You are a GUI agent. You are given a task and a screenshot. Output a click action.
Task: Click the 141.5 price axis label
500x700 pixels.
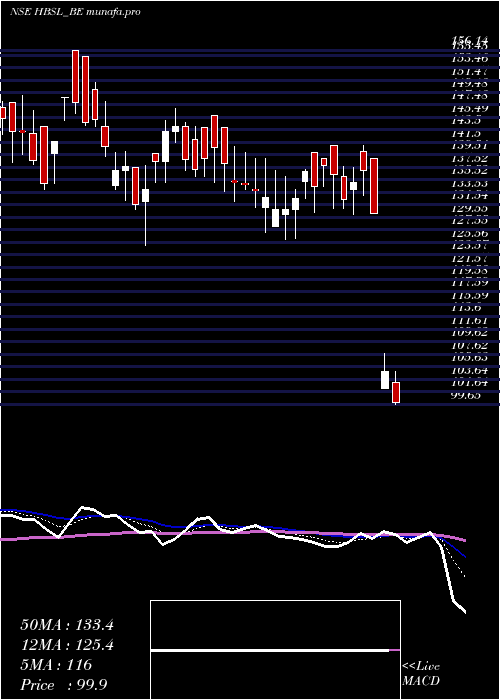tap(466, 133)
